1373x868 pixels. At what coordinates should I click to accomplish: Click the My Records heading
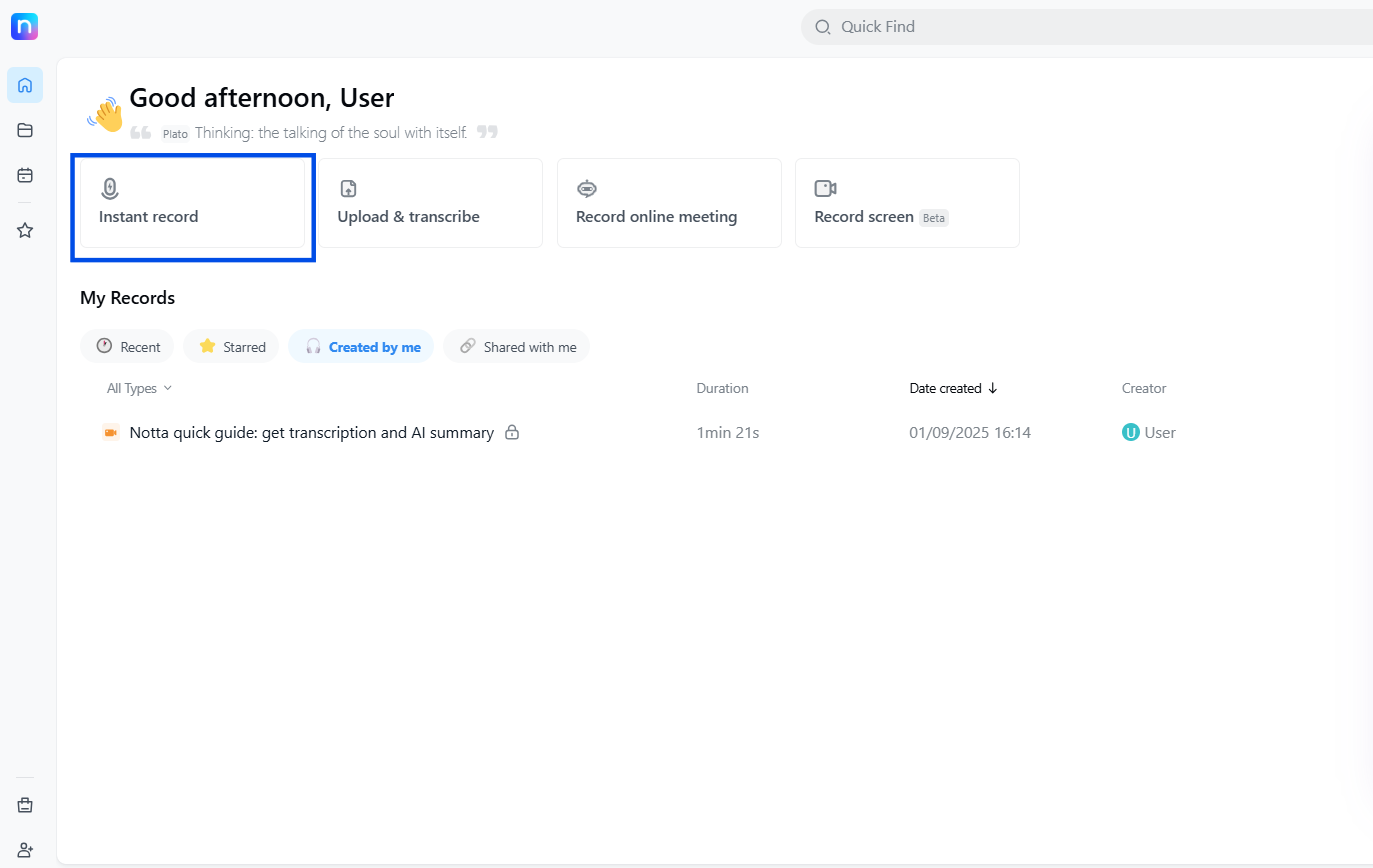[127, 298]
